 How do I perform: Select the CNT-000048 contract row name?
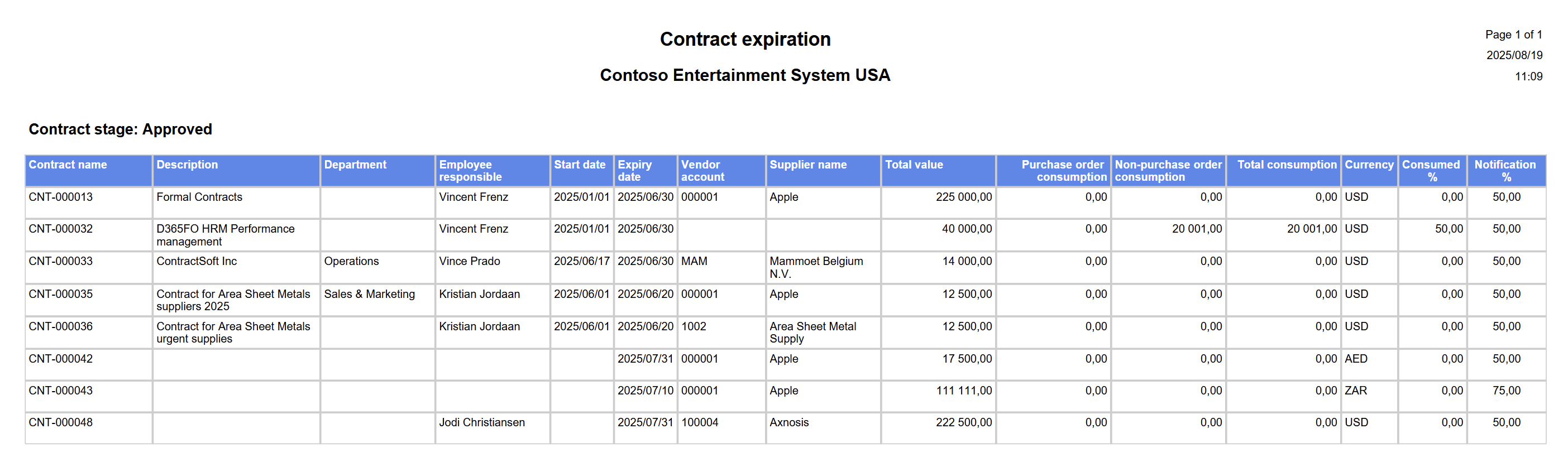click(61, 423)
